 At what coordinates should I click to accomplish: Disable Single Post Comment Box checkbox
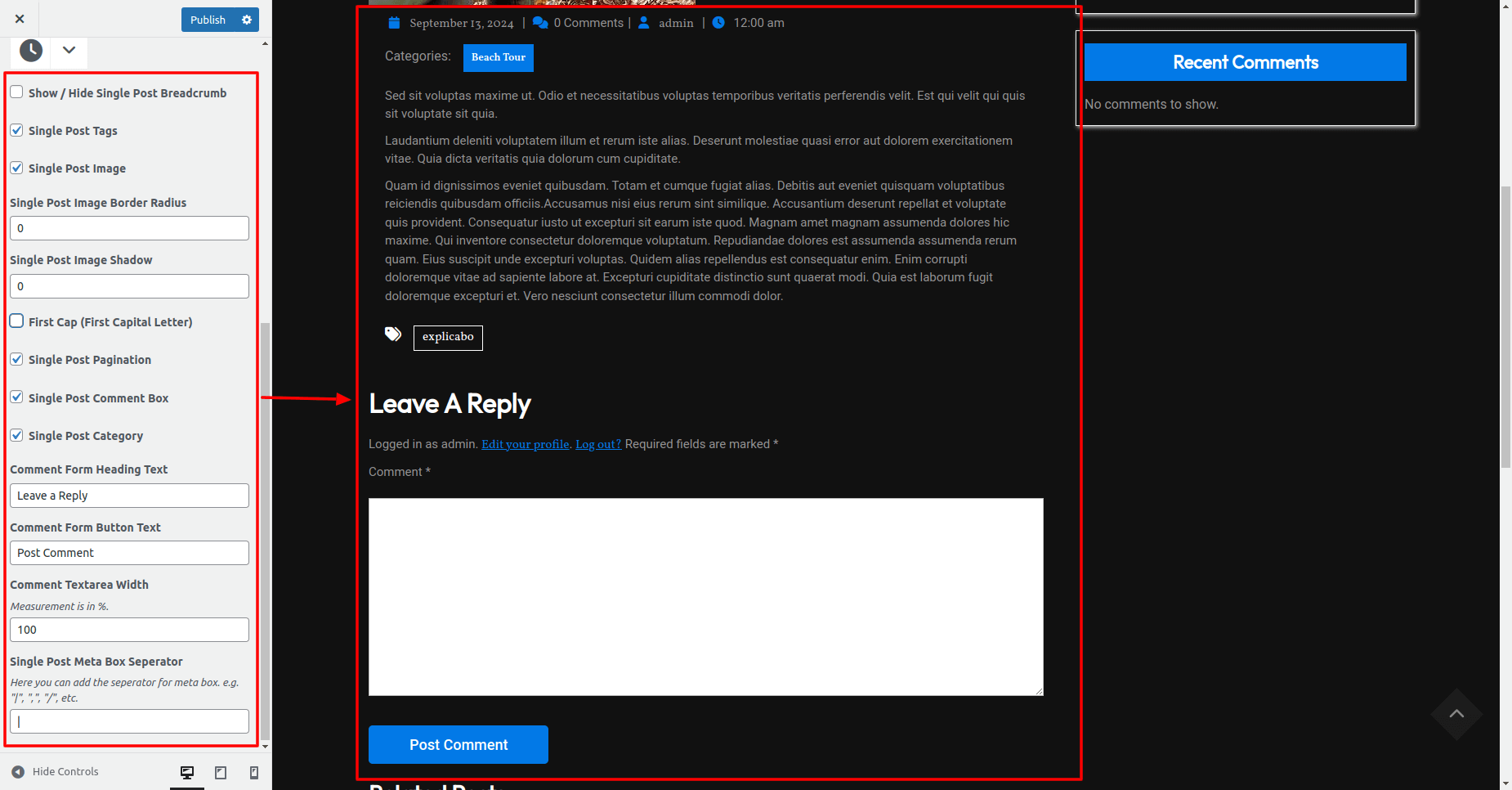point(16,397)
